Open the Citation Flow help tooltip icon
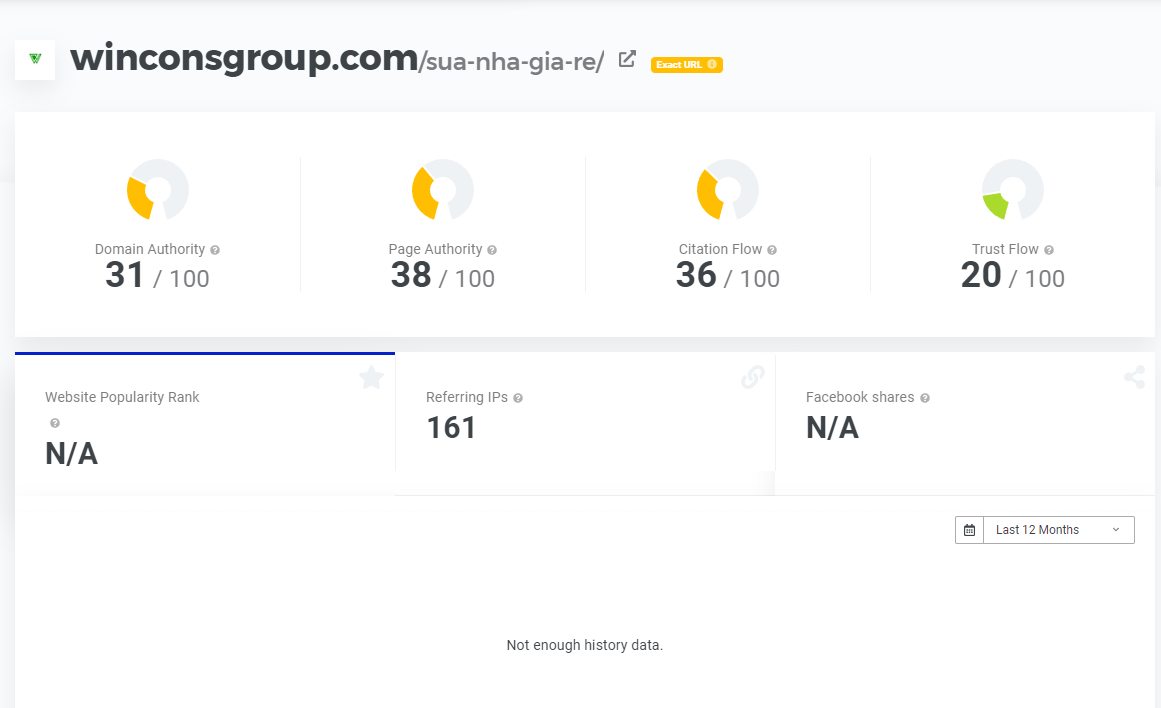The image size is (1161, 708). [x=772, y=250]
